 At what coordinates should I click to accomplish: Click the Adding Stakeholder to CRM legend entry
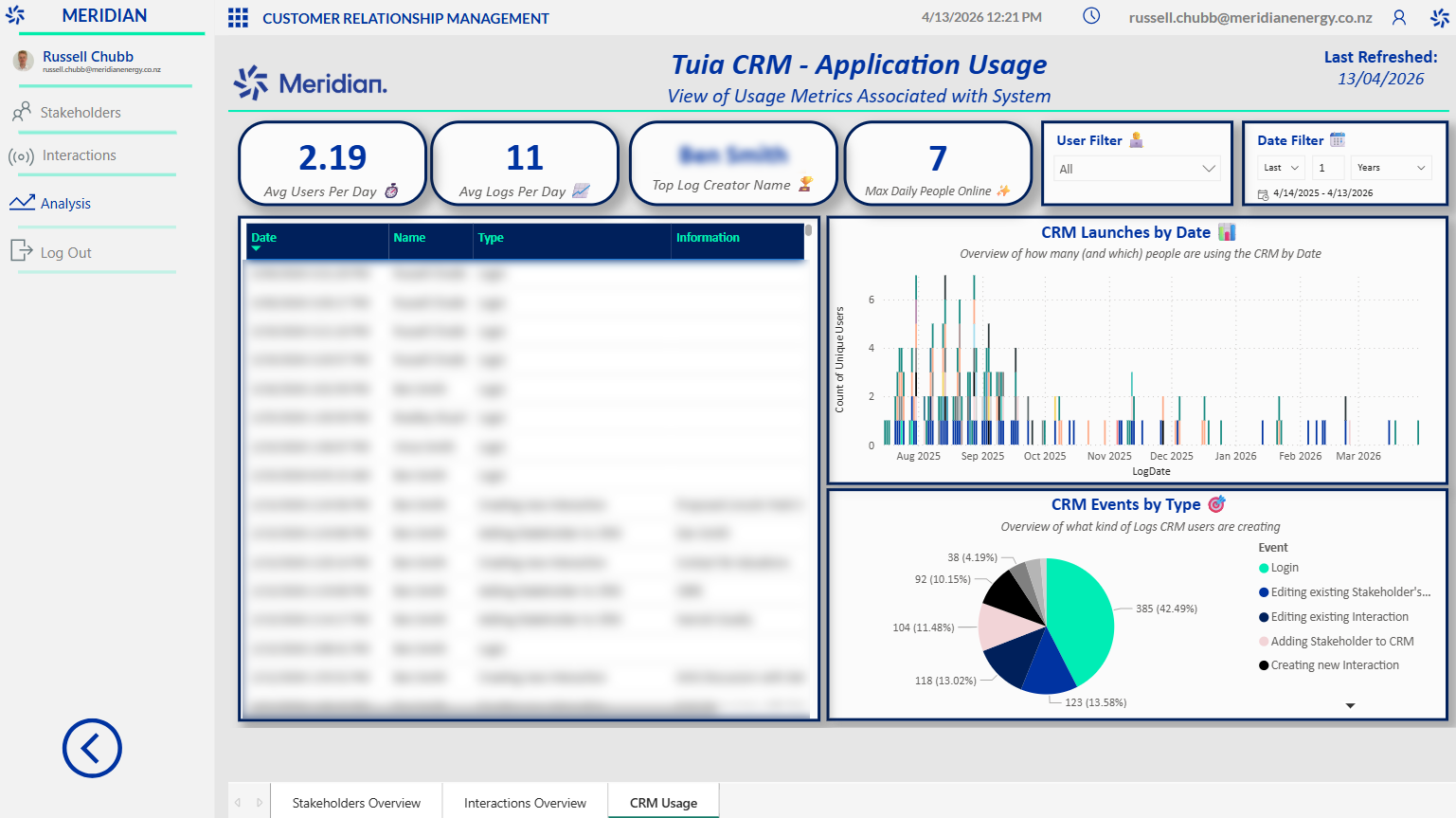click(x=1337, y=642)
